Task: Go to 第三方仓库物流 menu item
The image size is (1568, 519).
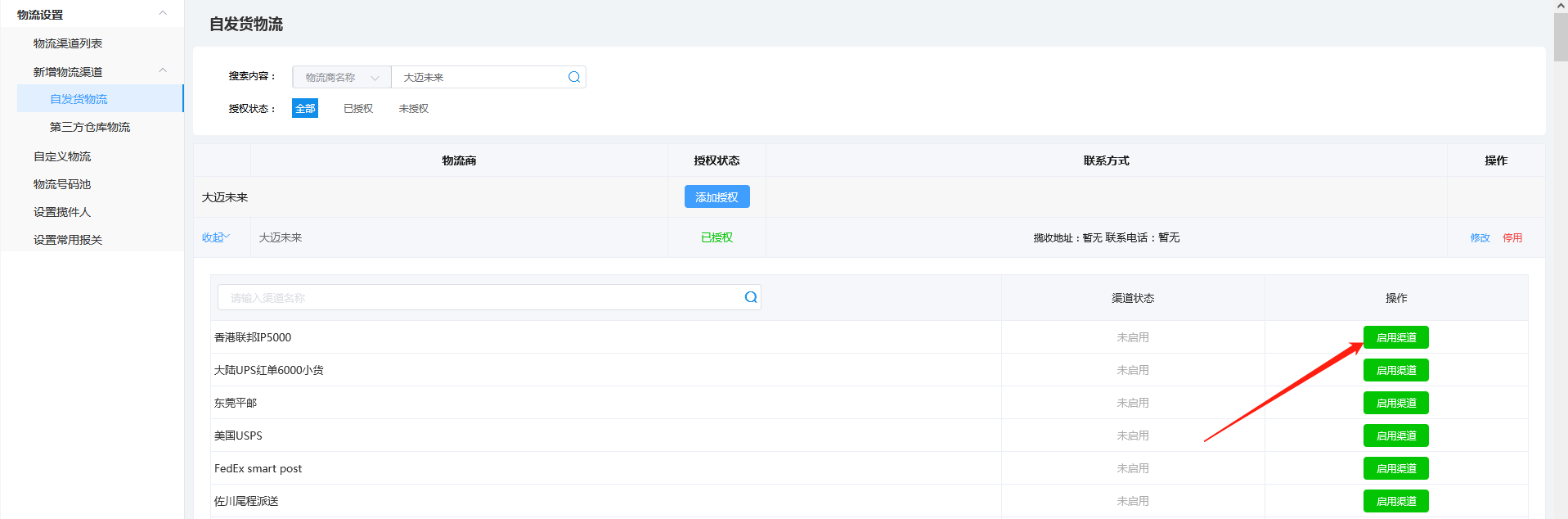Action: click(90, 127)
